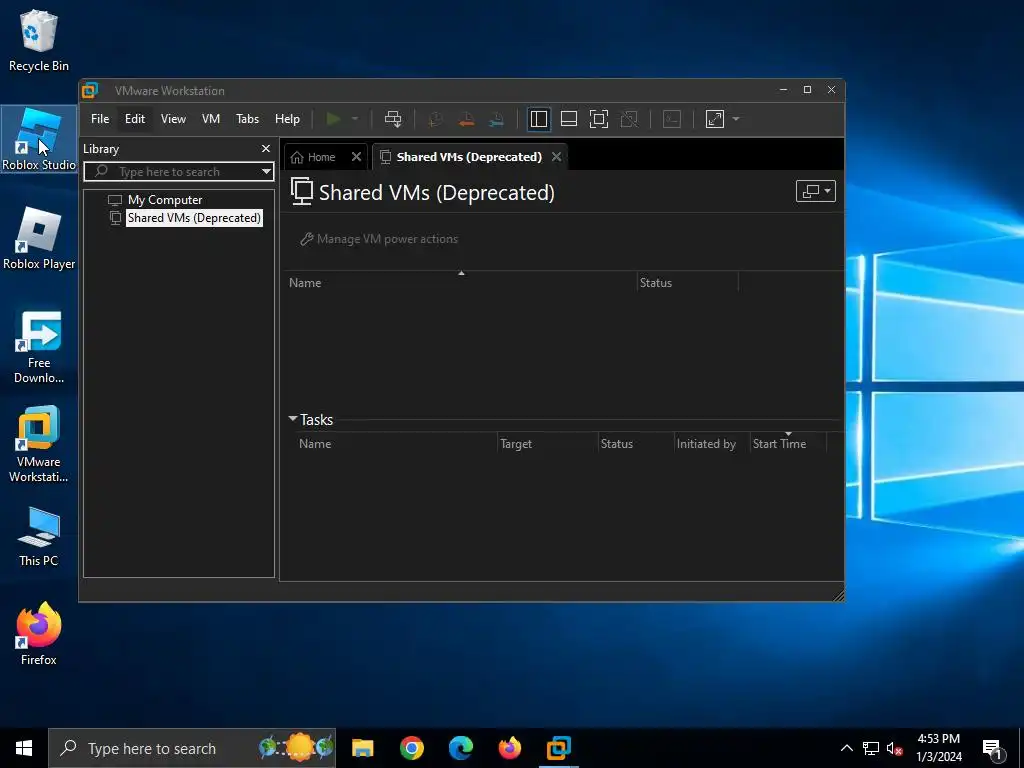Click VMware Workstation title bar icon
This screenshot has height=768, width=1024.
[90, 91]
